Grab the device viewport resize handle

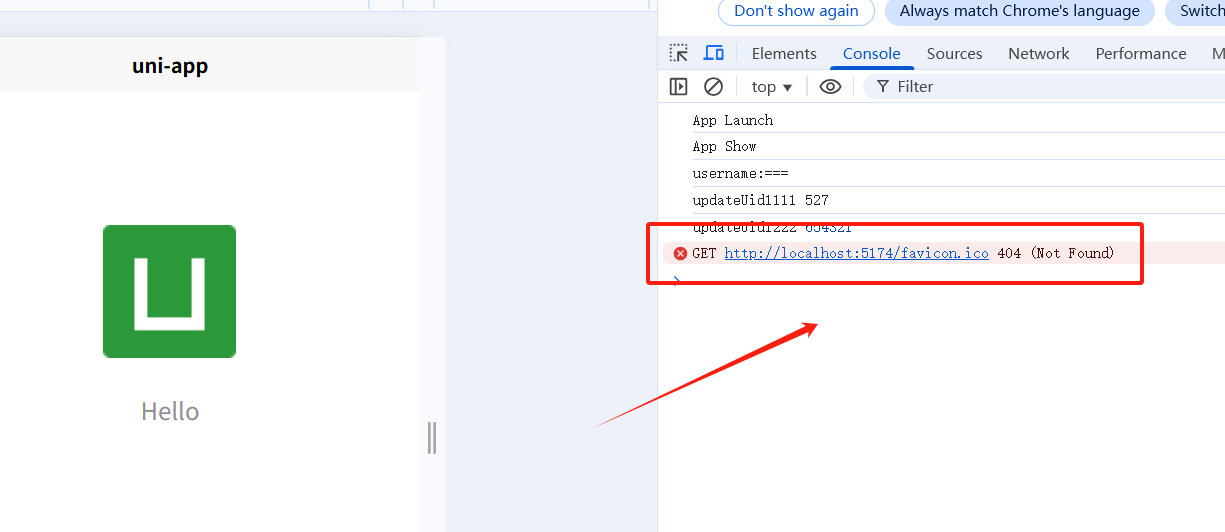[432, 438]
